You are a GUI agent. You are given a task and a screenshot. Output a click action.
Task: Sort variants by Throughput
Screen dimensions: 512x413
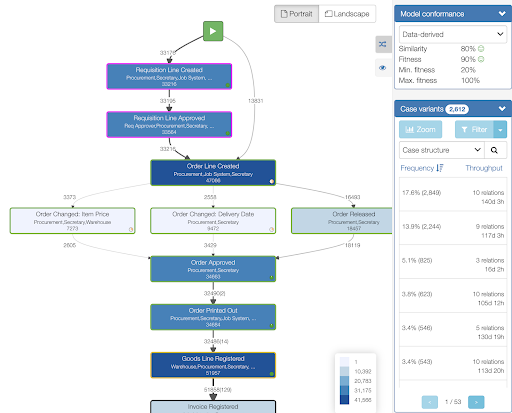(484, 168)
